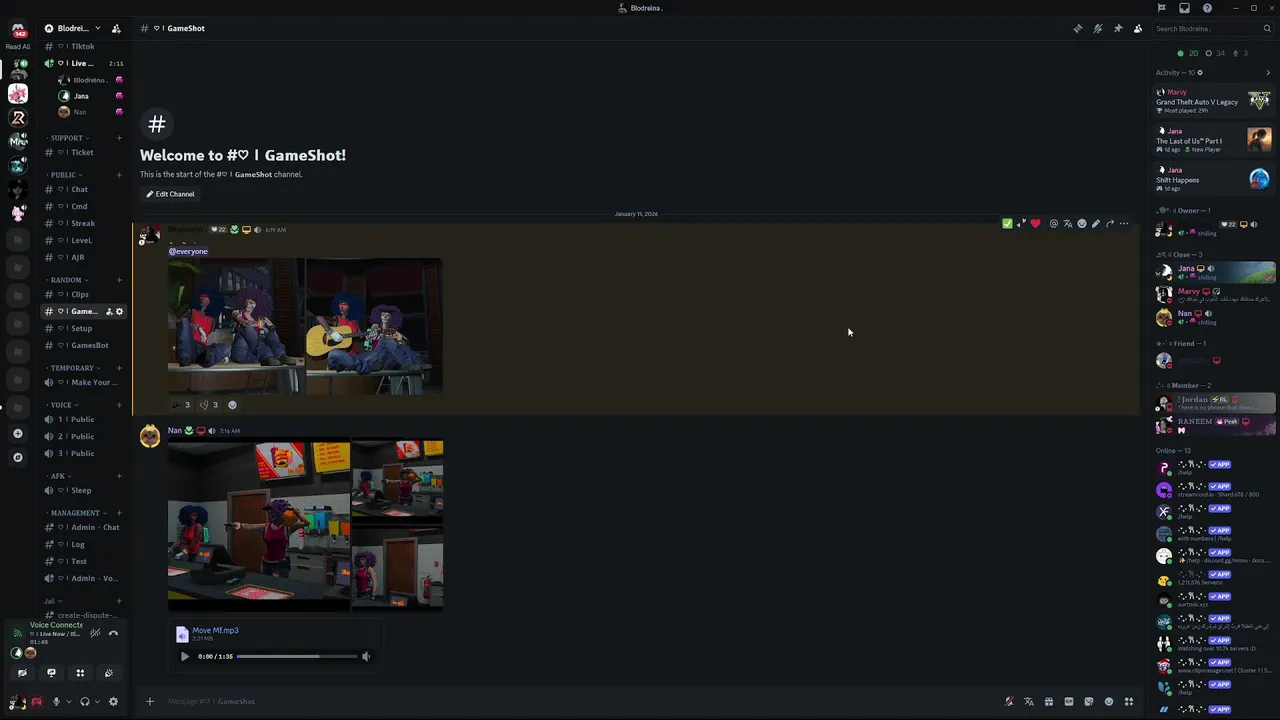Open the Inbox icon in title bar
This screenshot has height=720, width=1280.
point(1184,8)
